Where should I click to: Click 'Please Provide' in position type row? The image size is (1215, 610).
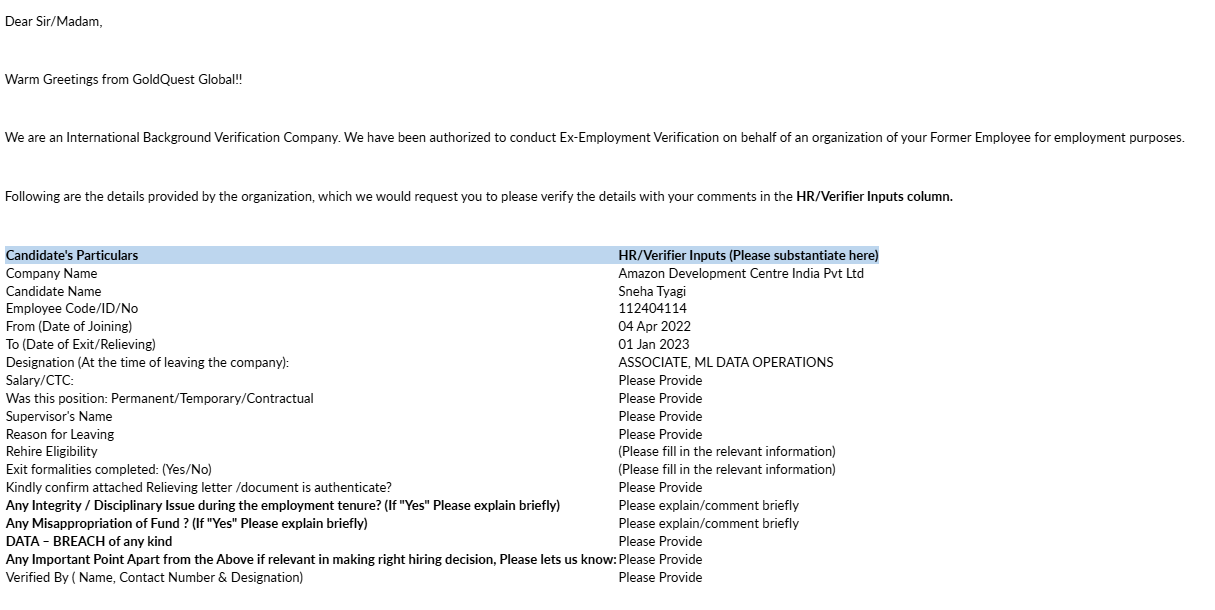click(660, 399)
